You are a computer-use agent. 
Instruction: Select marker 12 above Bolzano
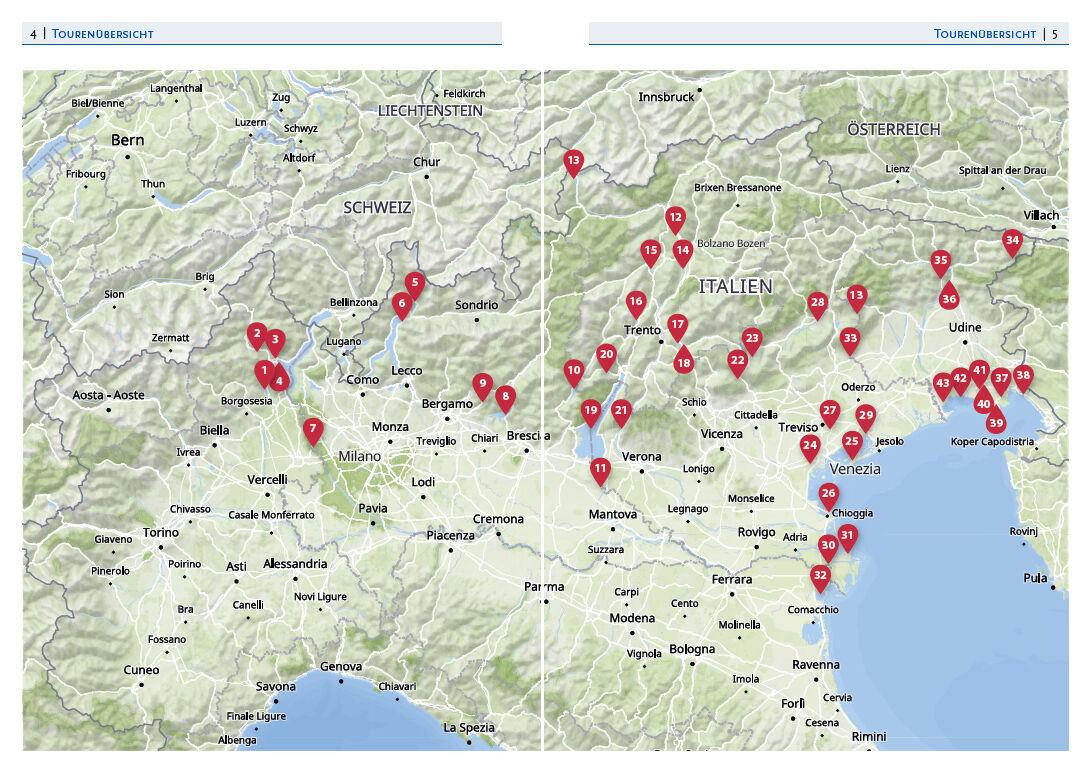point(675,218)
